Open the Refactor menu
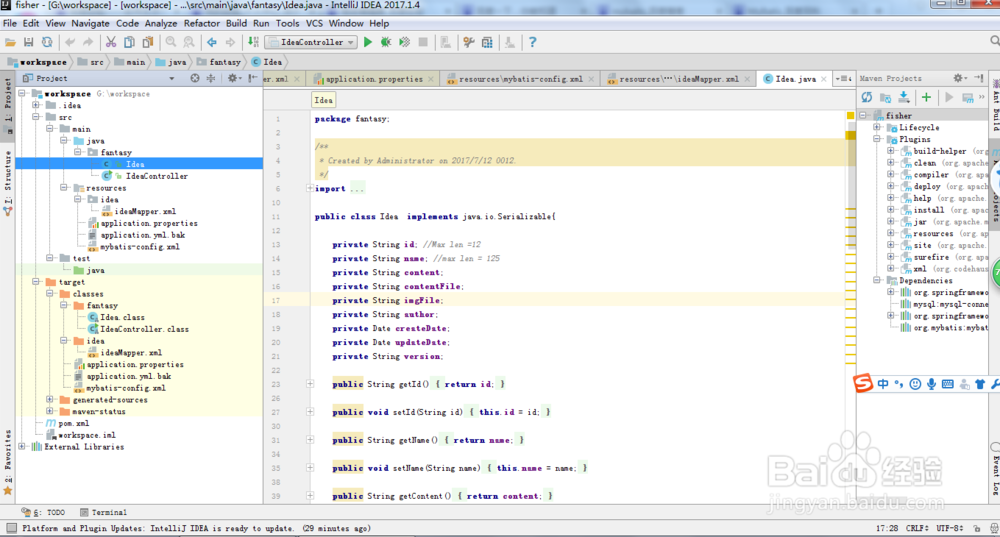The image size is (1000, 537). pyautogui.click(x=202, y=23)
